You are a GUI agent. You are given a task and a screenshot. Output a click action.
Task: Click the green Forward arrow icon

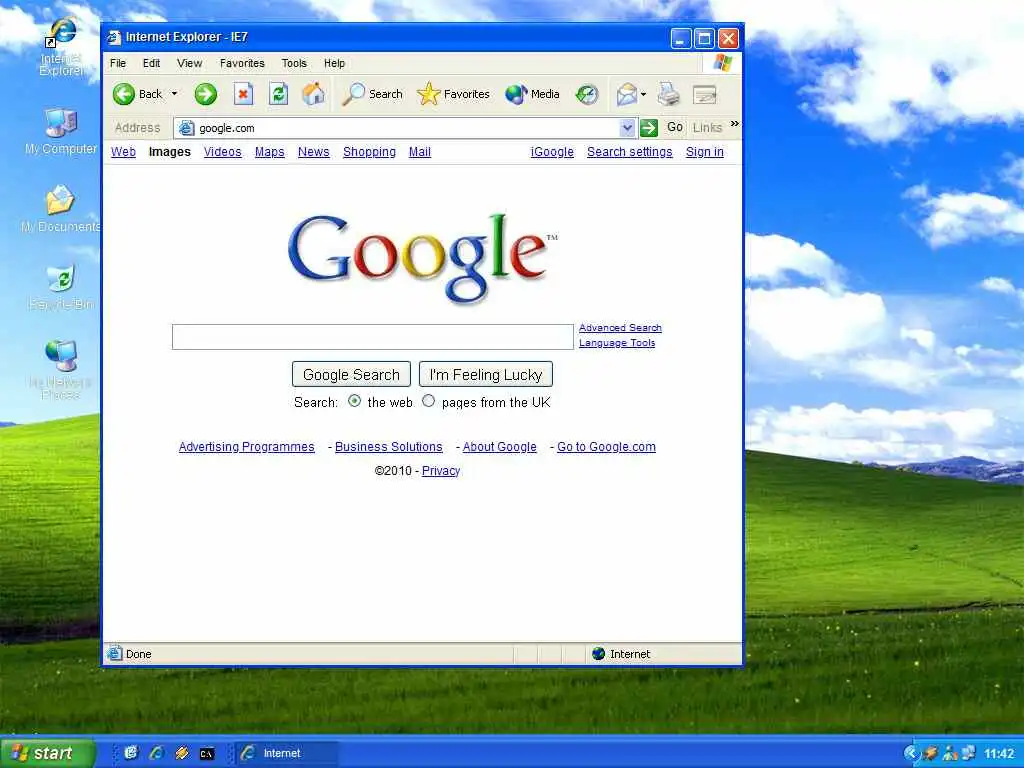point(206,94)
